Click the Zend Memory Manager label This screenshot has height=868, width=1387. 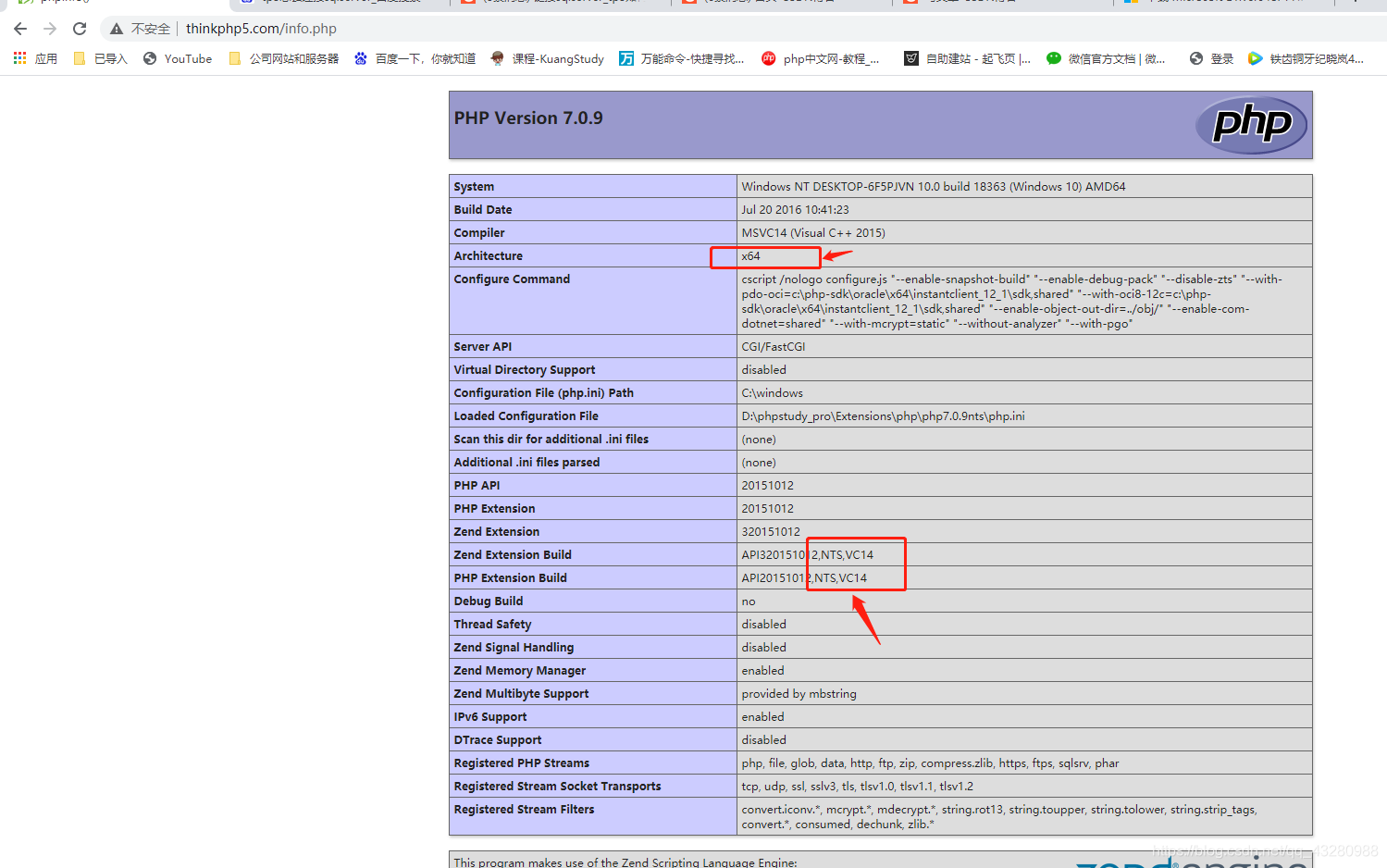point(520,670)
